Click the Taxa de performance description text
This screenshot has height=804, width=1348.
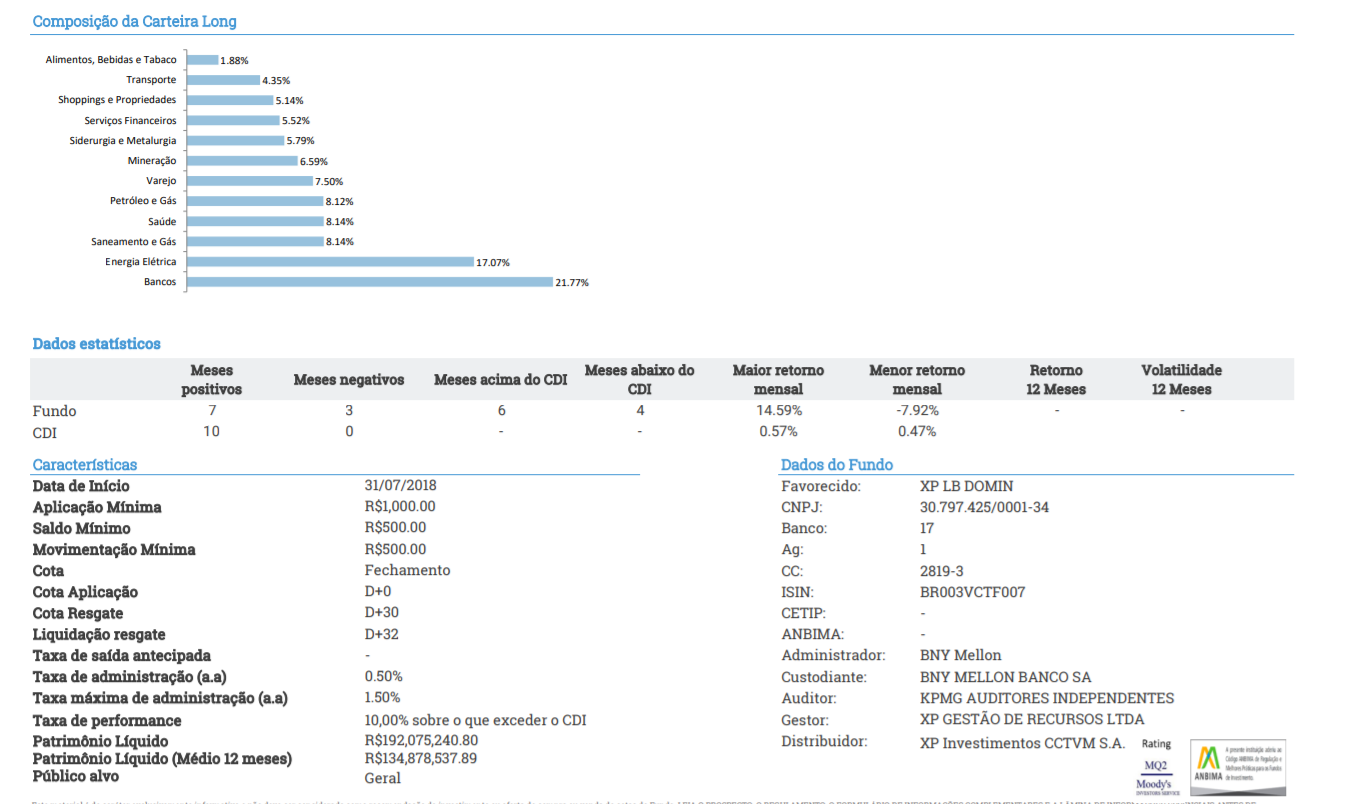click(x=475, y=720)
